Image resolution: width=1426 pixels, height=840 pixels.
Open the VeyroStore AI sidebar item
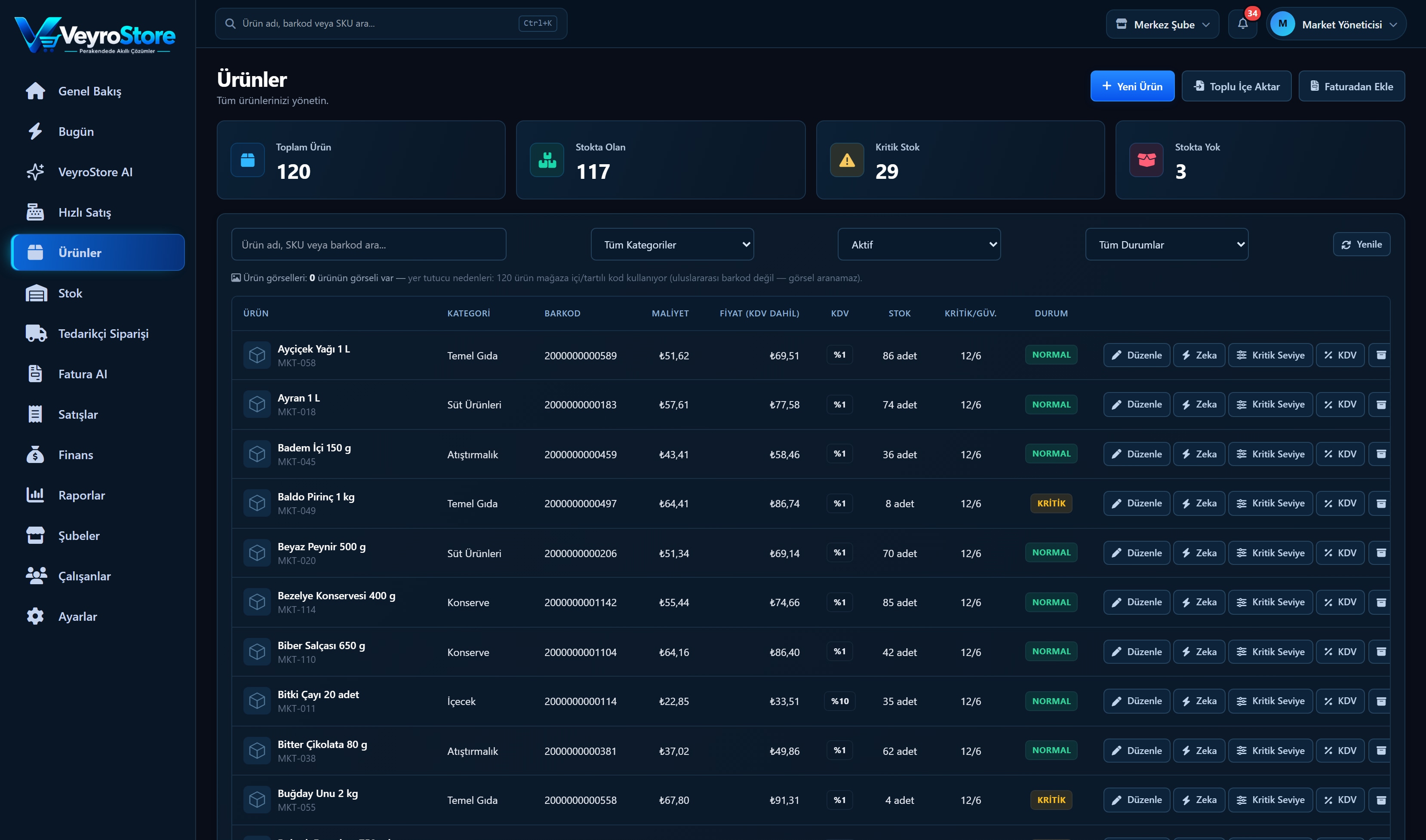point(98,172)
